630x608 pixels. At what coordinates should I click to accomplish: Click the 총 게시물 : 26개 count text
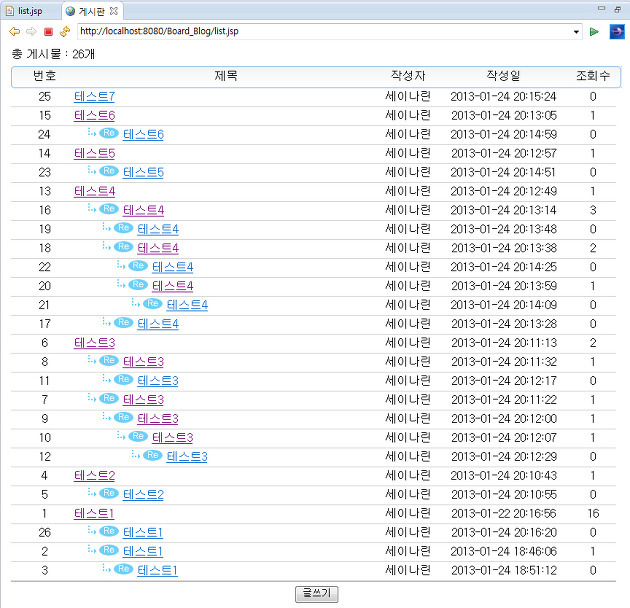(53, 54)
